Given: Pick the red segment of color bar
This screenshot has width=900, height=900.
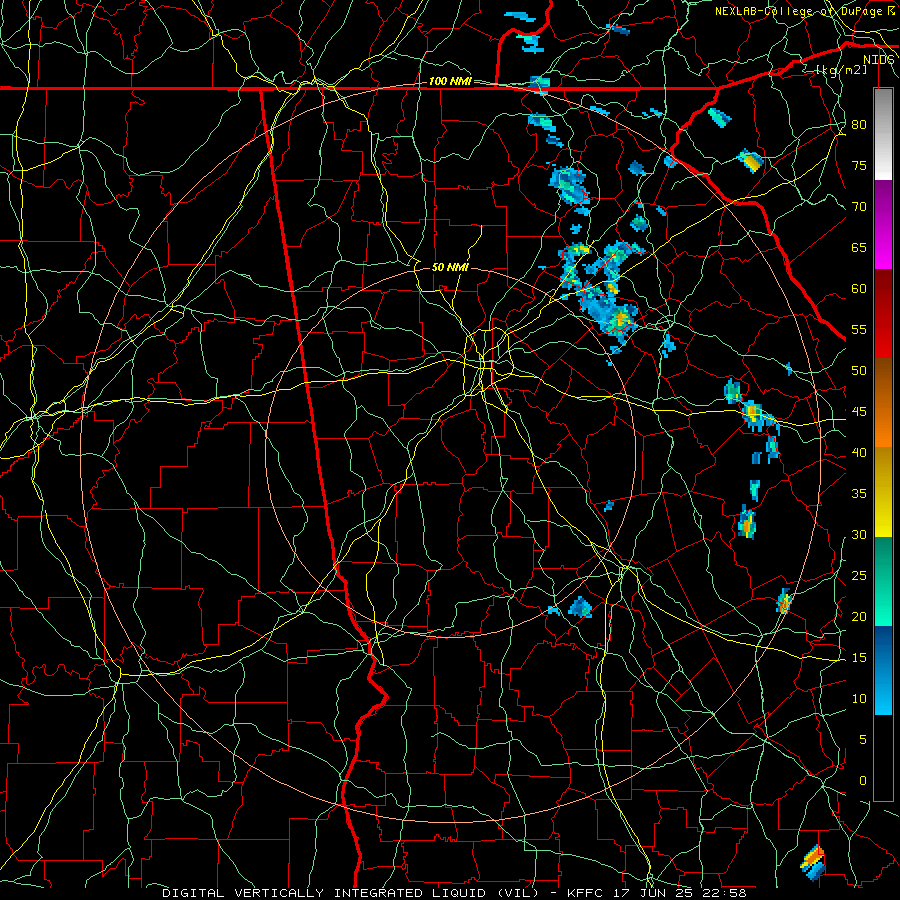Looking at the screenshot, I should pos(883,314).
